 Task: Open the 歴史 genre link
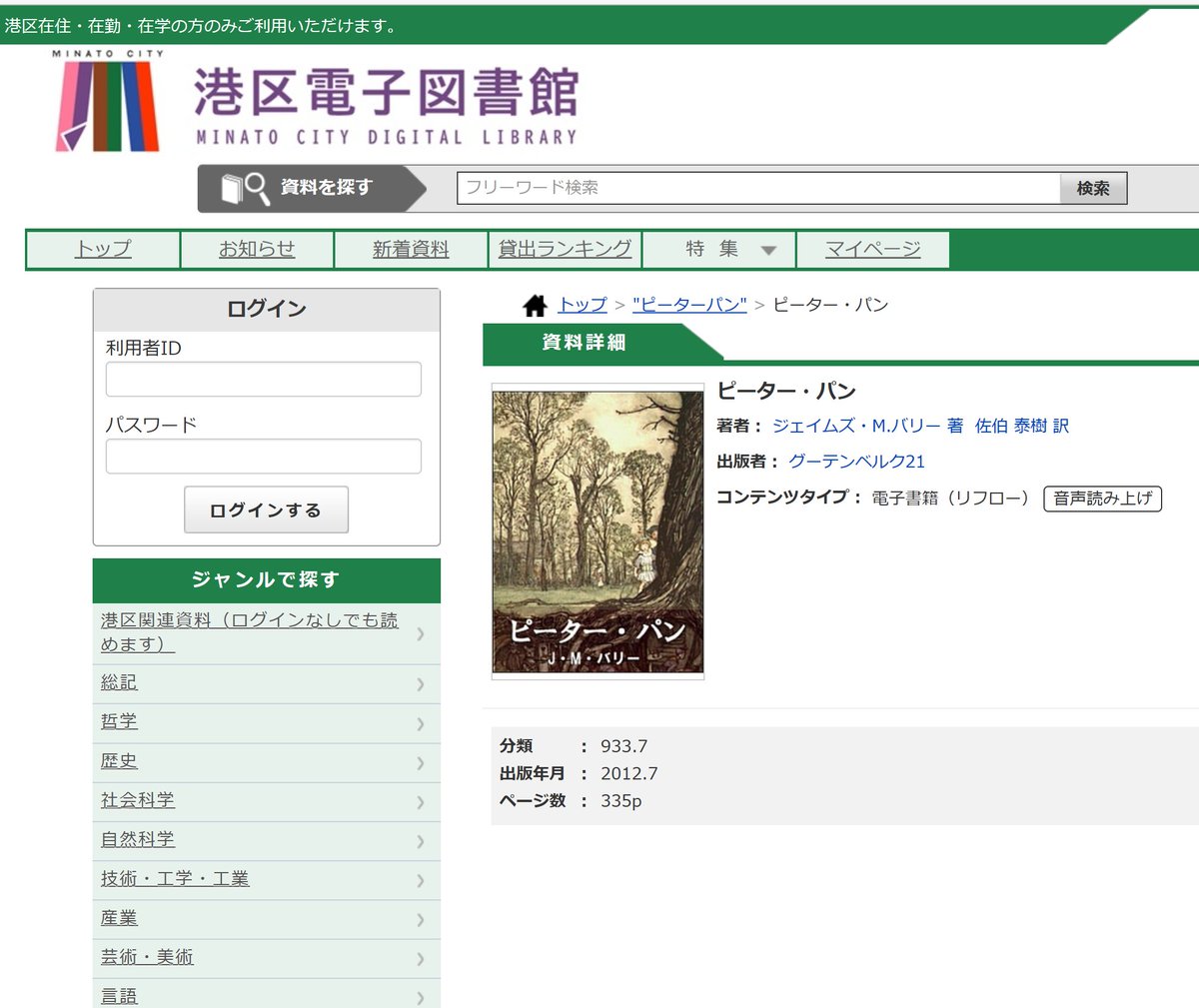click(x=119, y=761)
